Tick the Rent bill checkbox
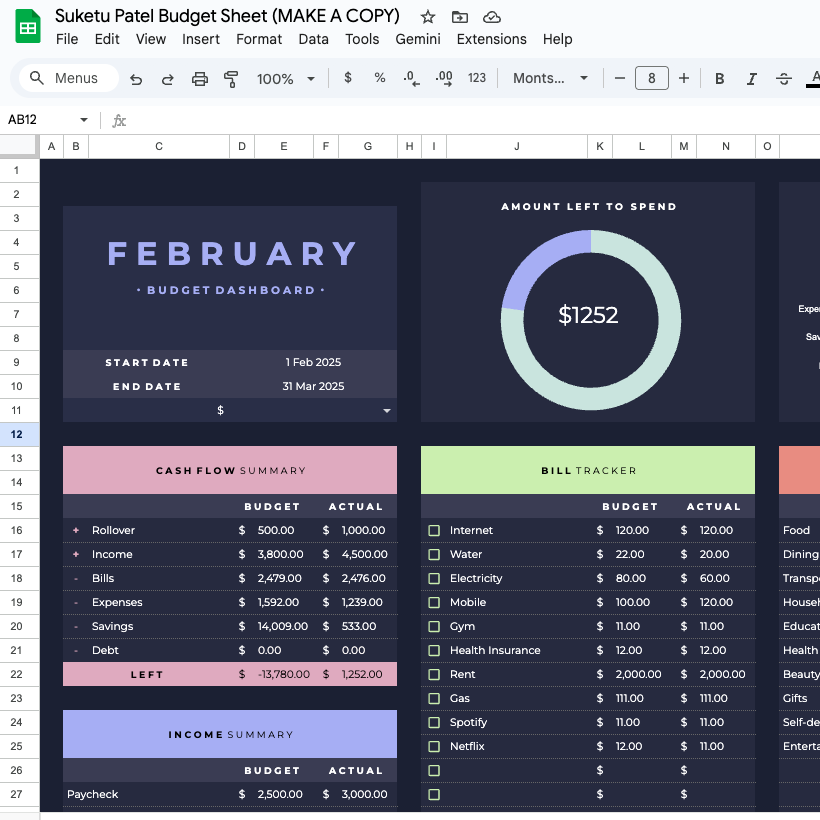The image size is (820, 820). (434, 675)
